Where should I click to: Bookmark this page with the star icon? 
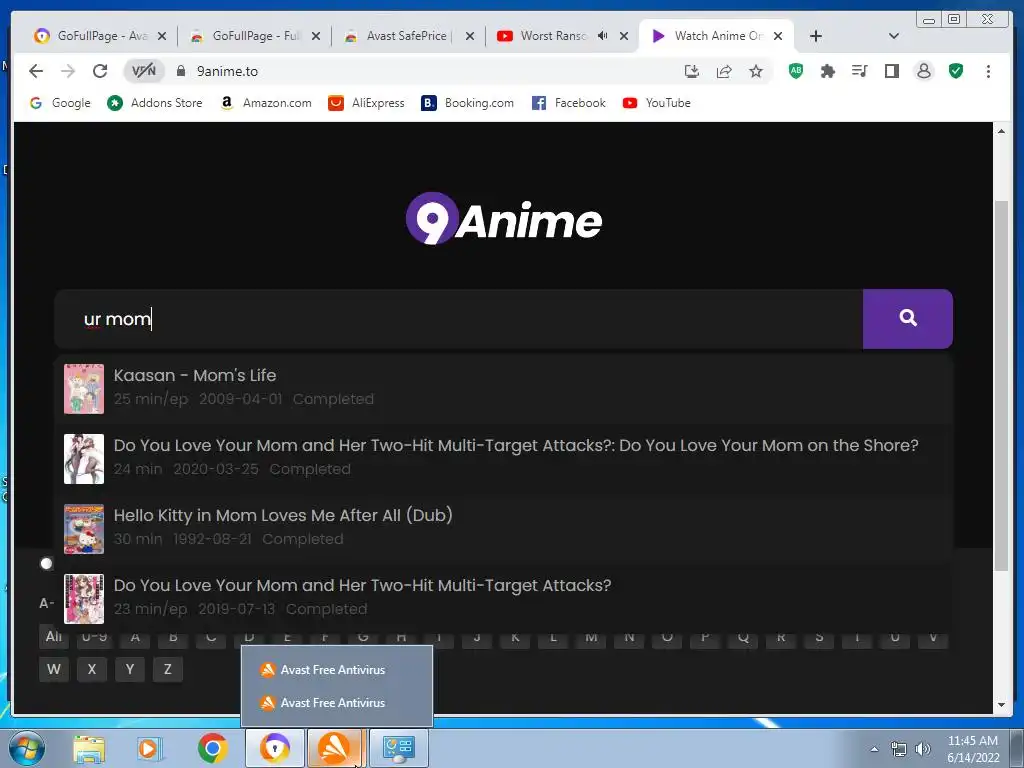(756, 71)
